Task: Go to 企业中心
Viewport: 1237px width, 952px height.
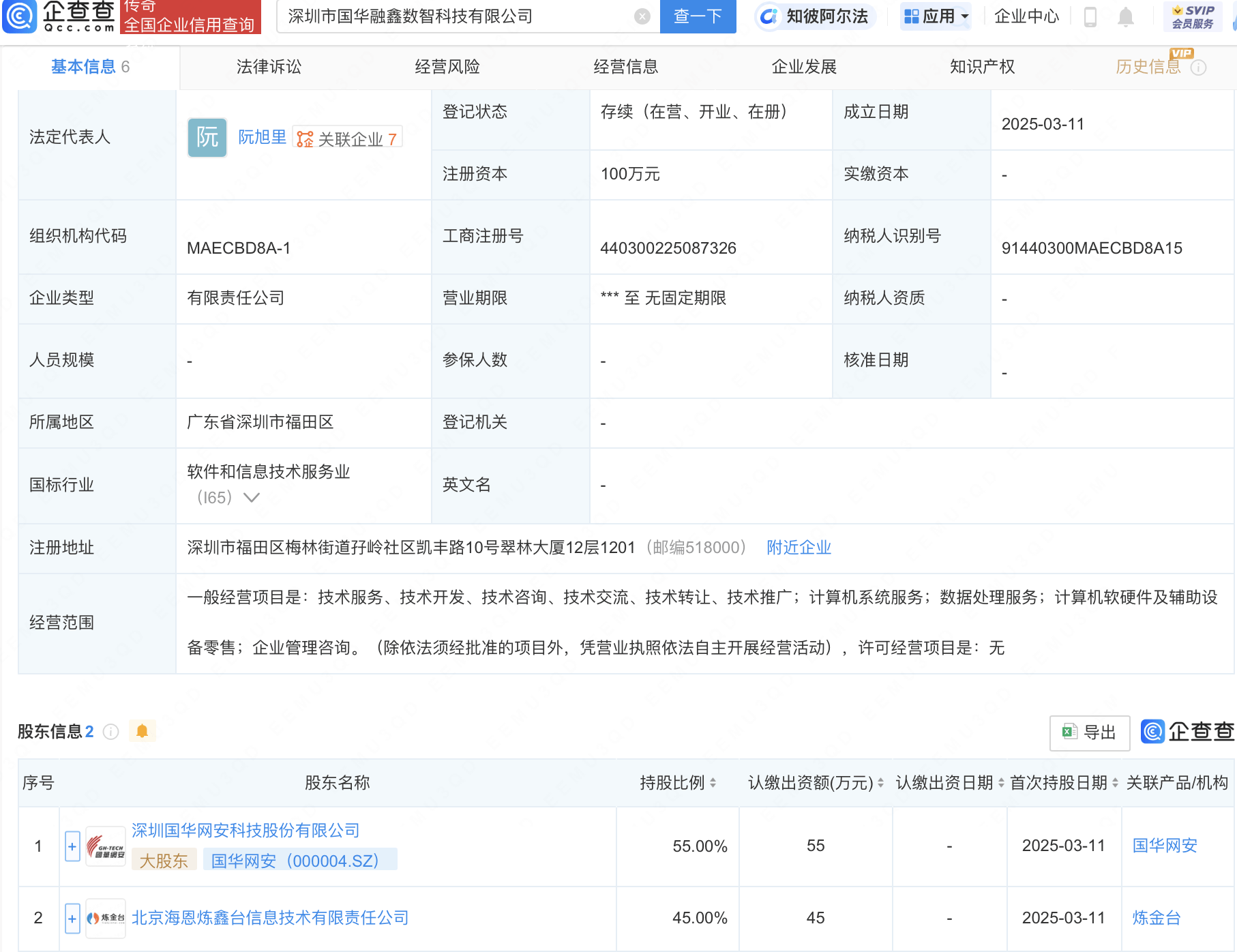Action: coord(1026,16)
